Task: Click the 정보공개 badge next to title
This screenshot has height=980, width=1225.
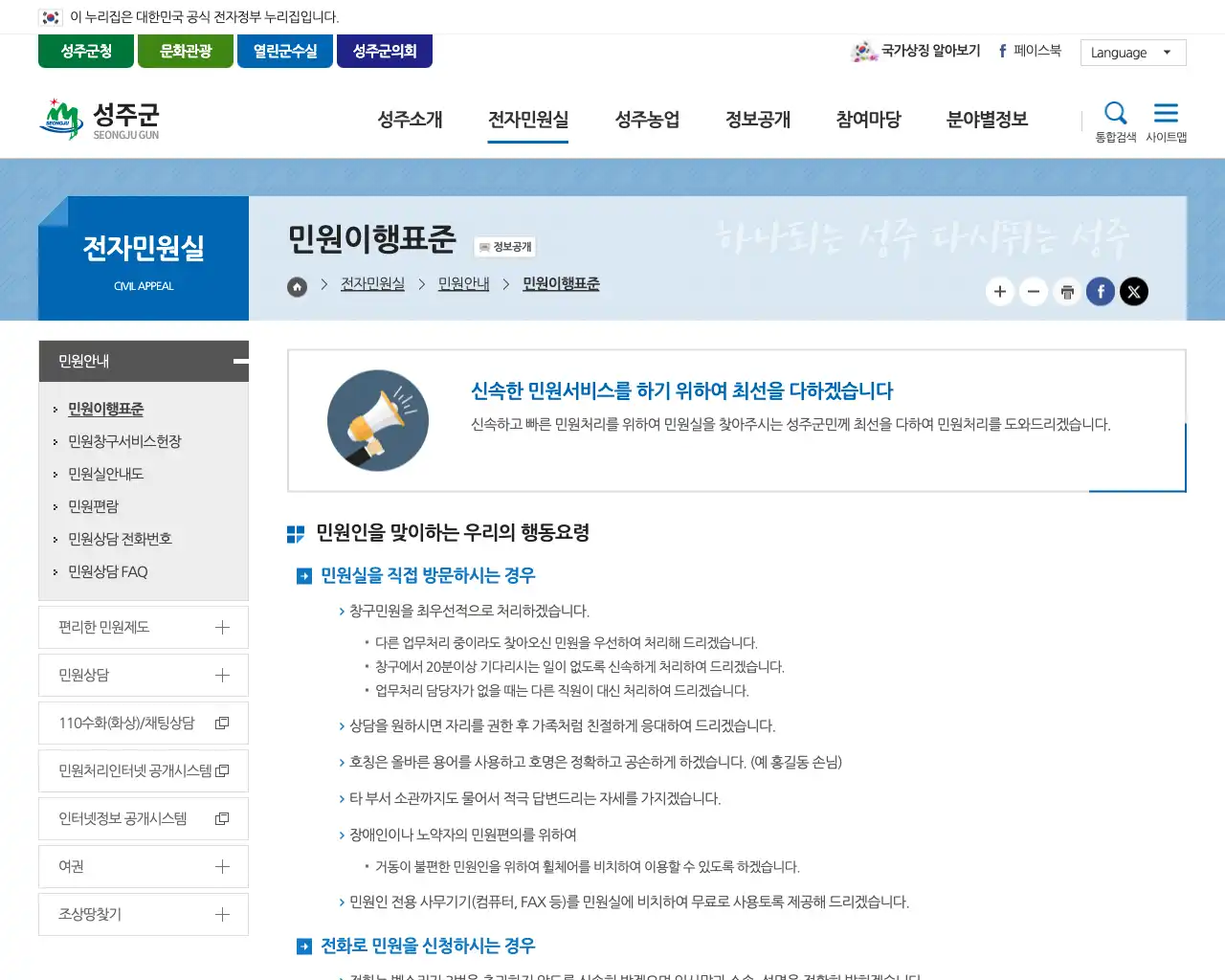Action: (505, 247)
